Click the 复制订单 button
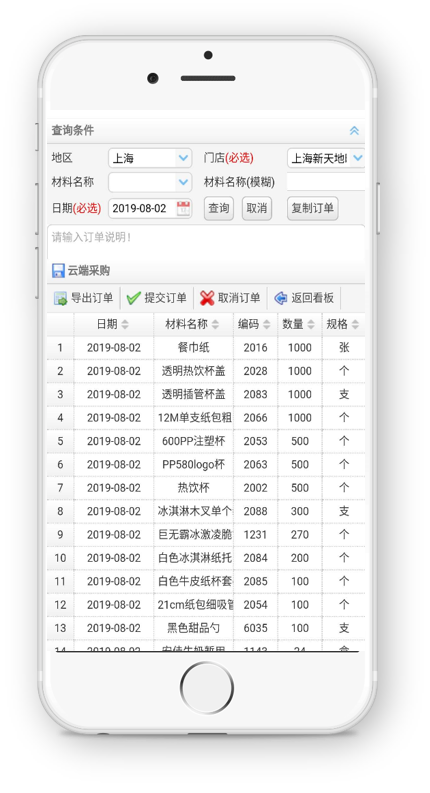Screen dimensions: 430x793 313,208
